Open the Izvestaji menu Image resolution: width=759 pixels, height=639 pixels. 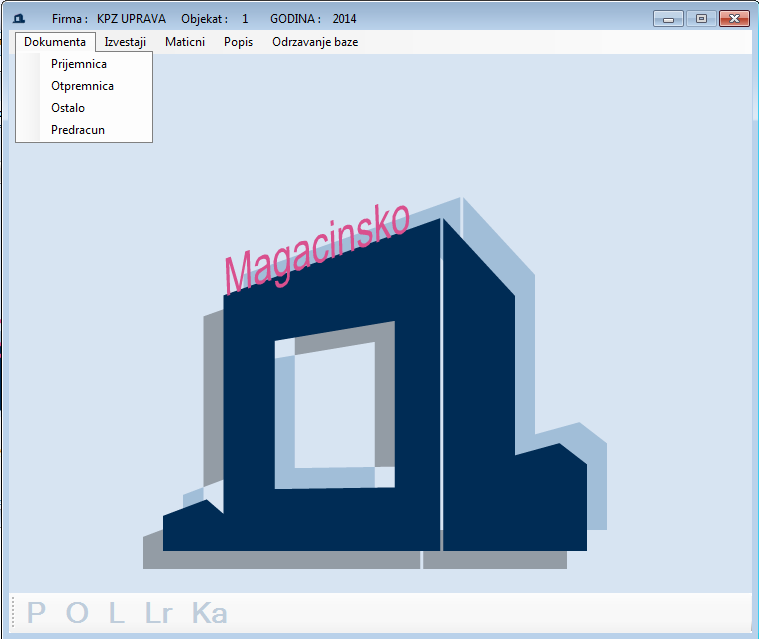125,42
